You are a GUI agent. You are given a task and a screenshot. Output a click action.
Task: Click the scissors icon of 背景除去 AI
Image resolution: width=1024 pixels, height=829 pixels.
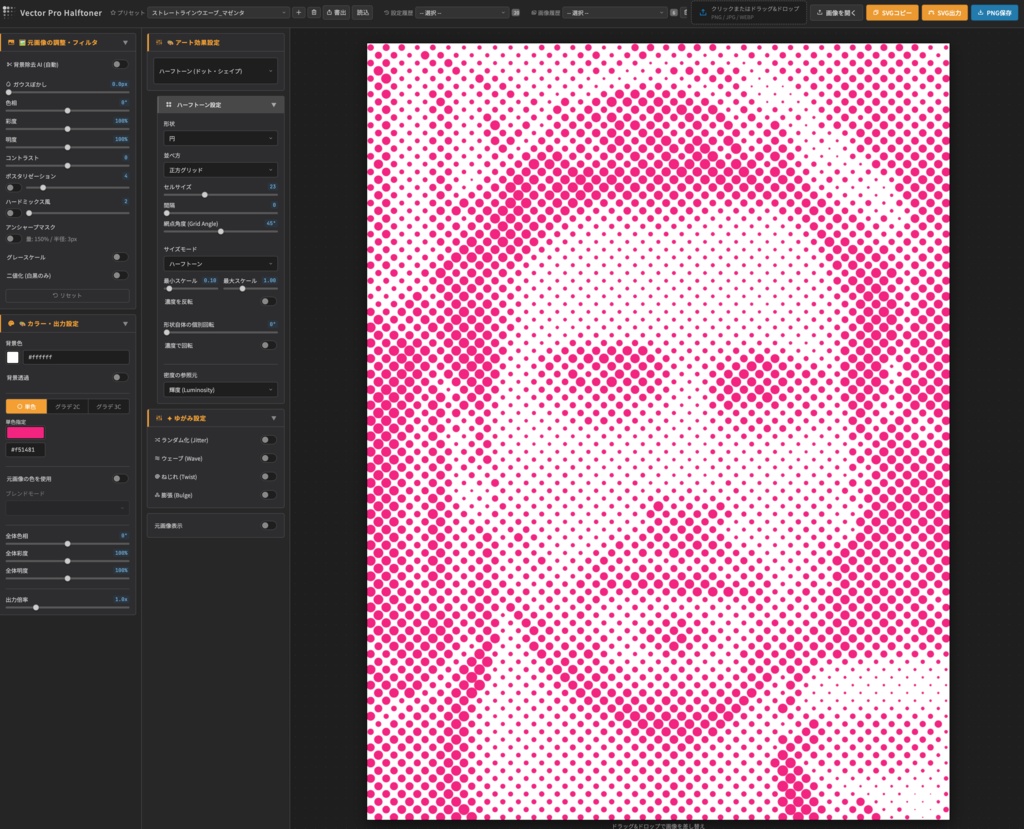8,65
